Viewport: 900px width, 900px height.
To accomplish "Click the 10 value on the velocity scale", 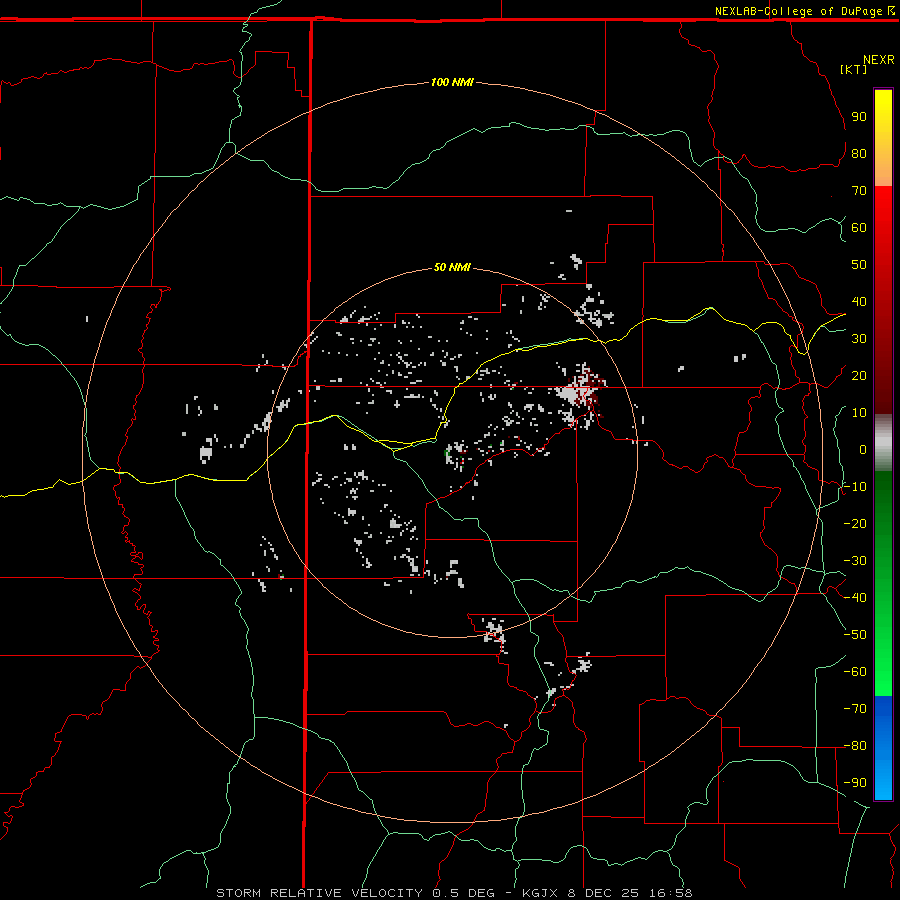I will click(x=859, y=413).
